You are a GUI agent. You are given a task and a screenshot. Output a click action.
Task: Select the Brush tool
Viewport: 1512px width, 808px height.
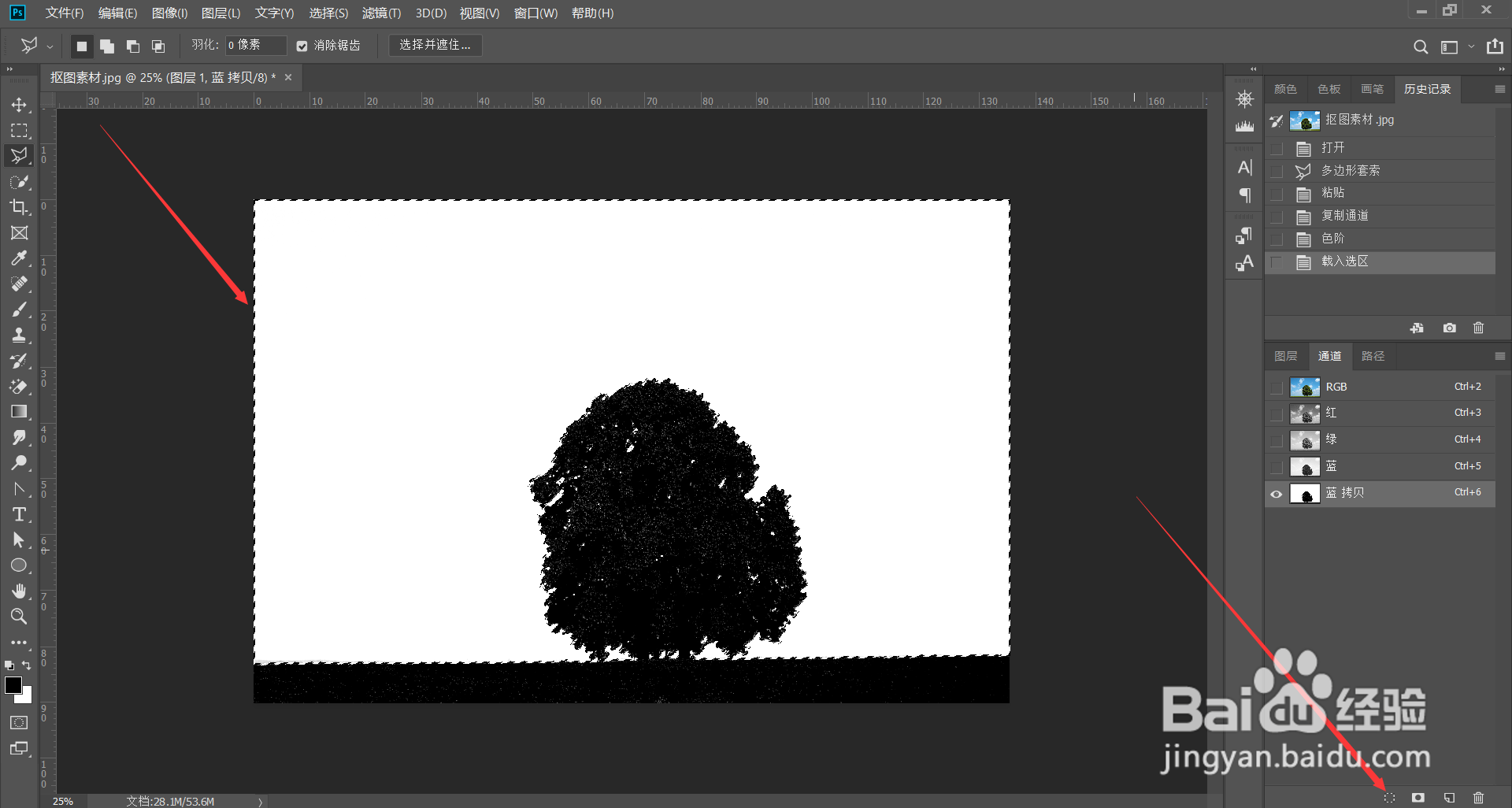pos(19,309)
